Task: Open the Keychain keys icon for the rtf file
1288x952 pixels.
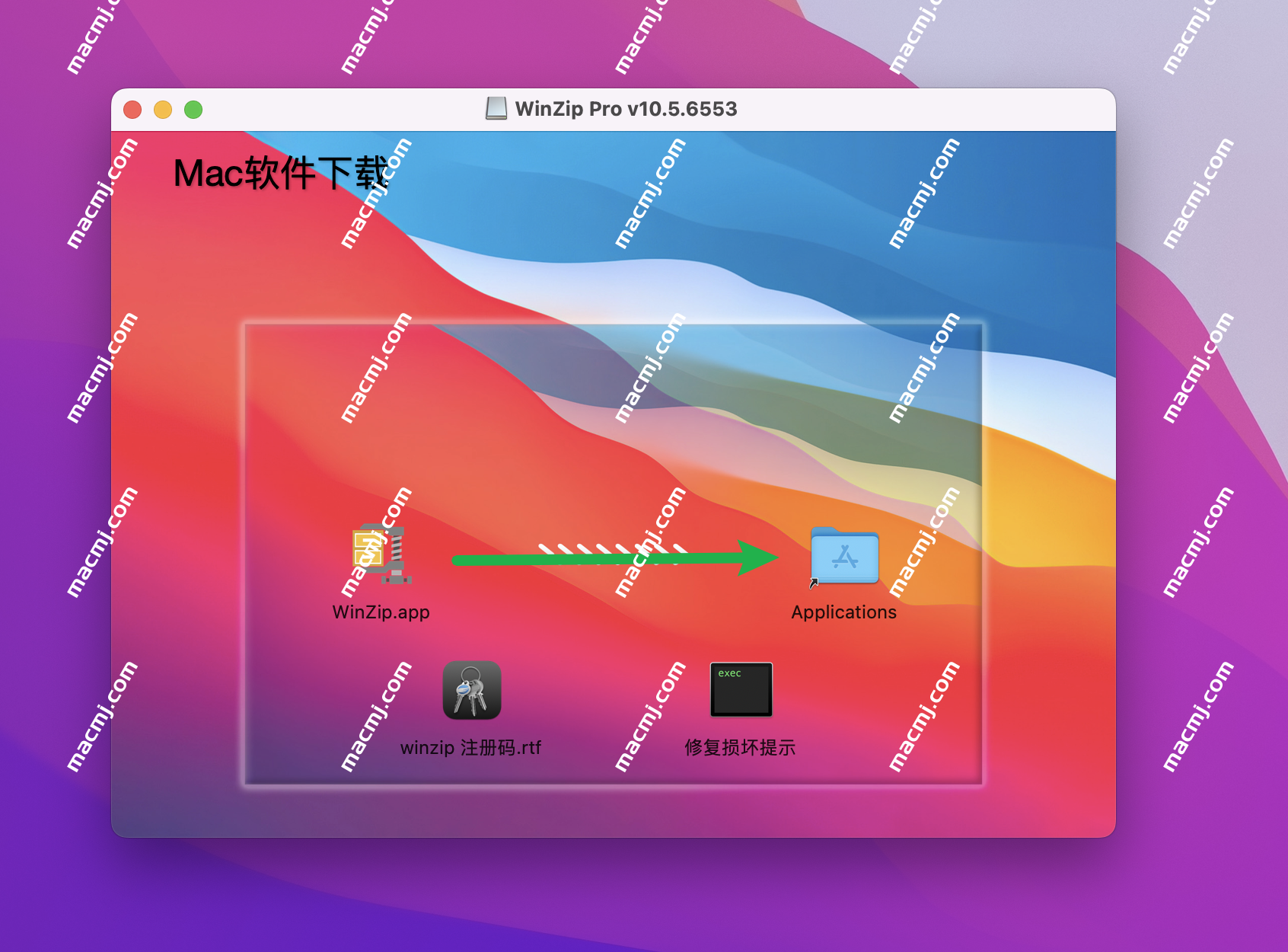Action: click(x=472, y=690)
